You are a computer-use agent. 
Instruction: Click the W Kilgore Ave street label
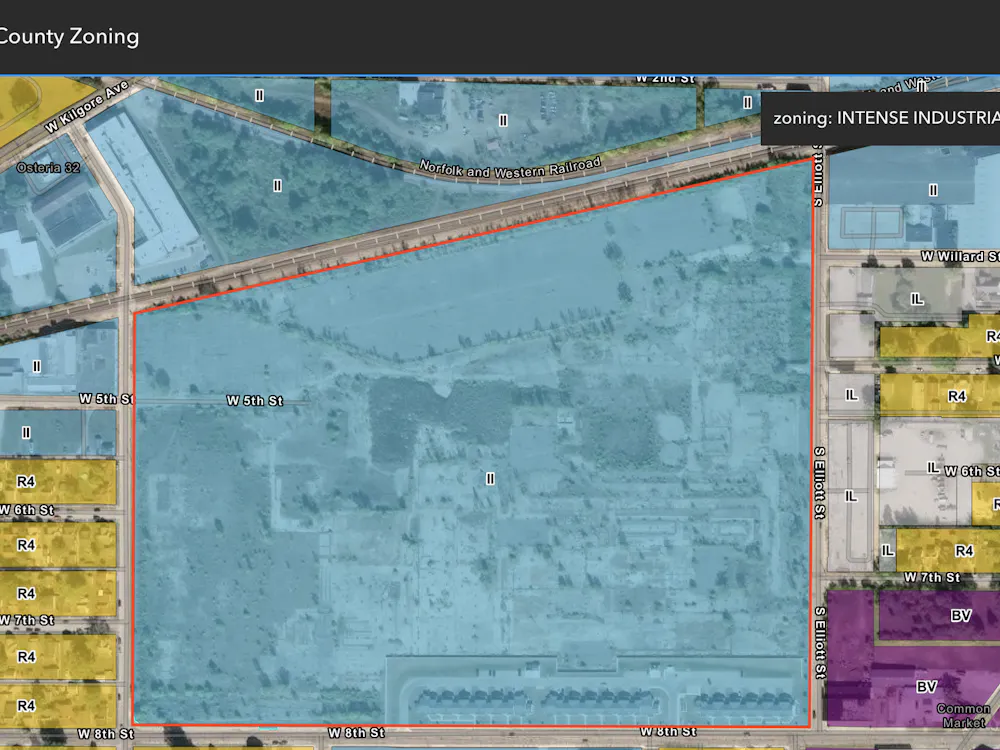pyautogui.click(x=87, y=106)
